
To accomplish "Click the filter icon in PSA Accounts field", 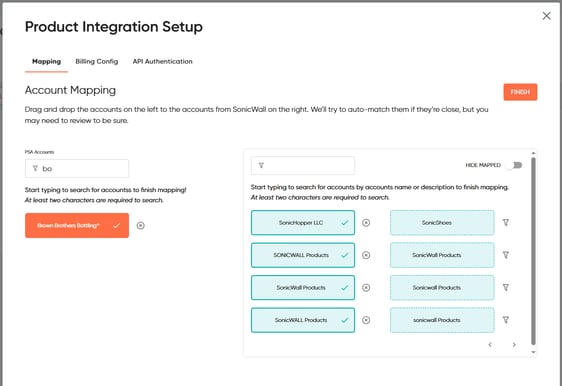I will coord(35,168).
